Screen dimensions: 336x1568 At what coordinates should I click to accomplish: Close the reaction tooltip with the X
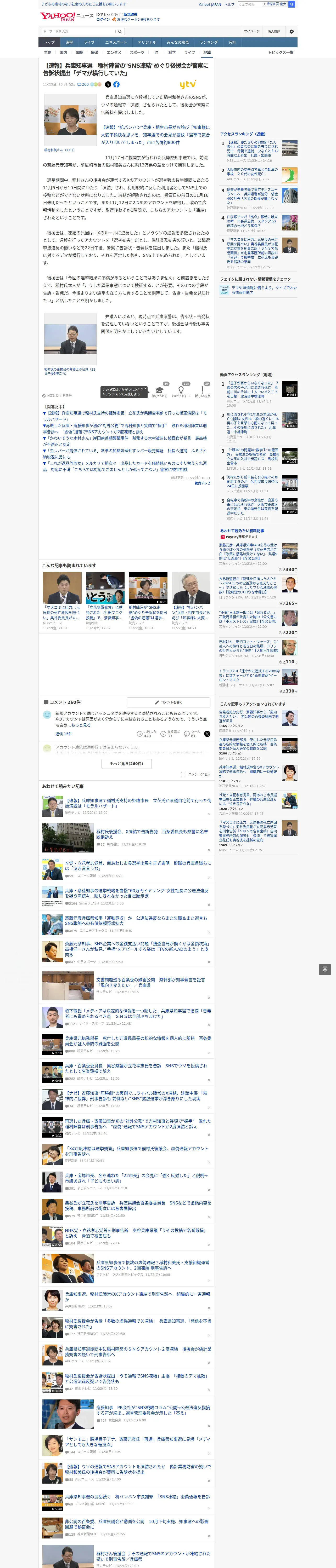click(146, 389)
